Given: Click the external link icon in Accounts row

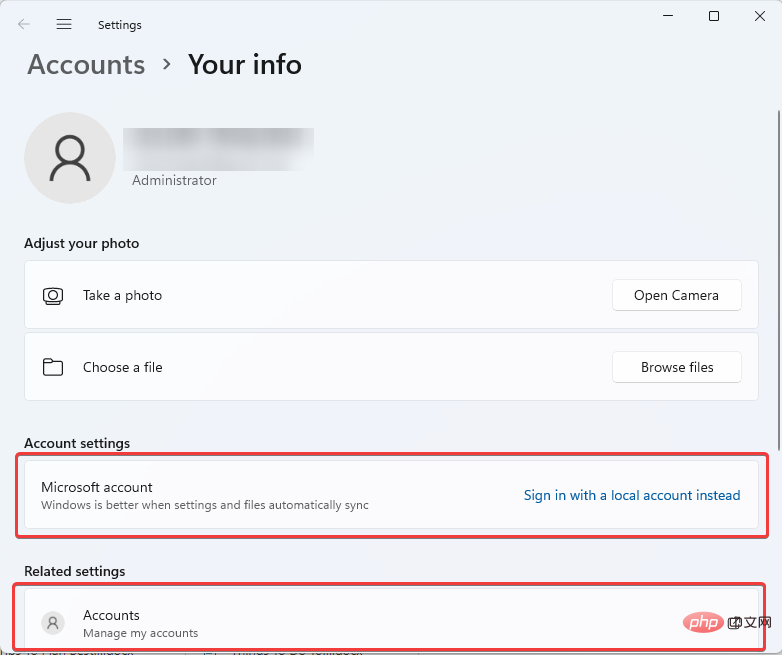Looking at the screenshot, I should [735, 623].
